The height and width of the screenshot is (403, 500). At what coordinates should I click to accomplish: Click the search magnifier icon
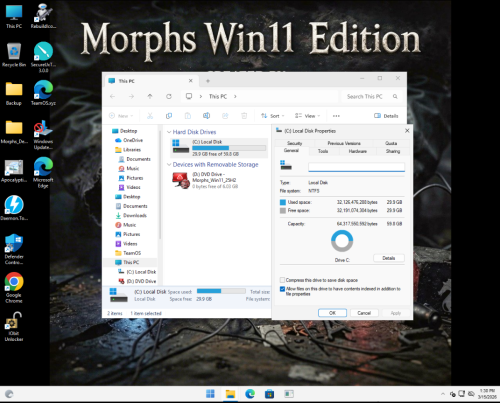pyautogui.click(x=395, y=96)
